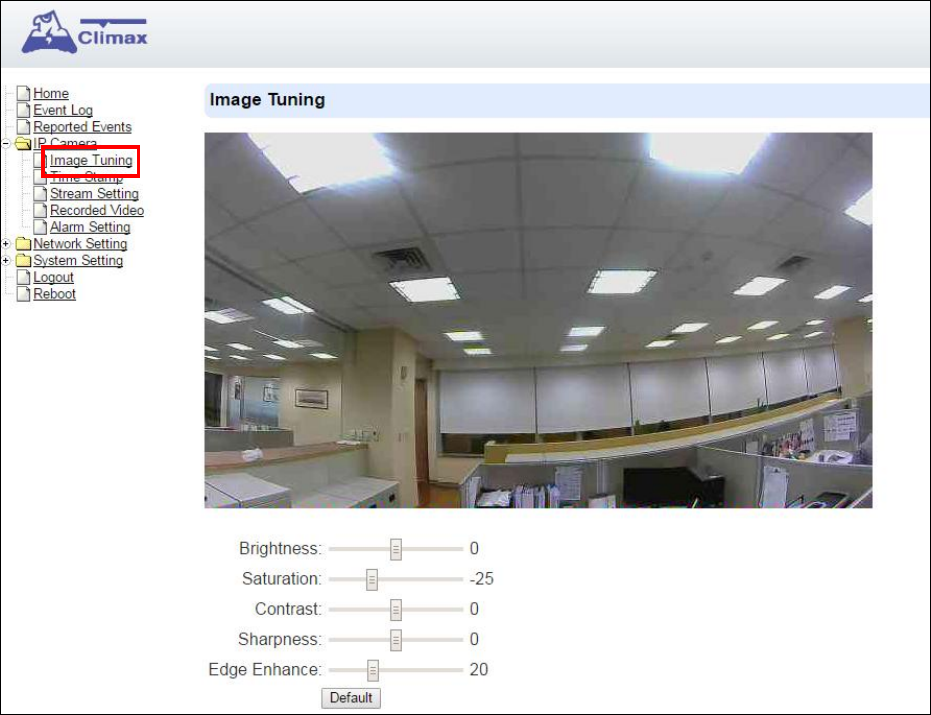This screenshot has width=931, height=715.
Task: Click the Network Setting folder icon
Action: pyautogui.click(x=23, y=243)
